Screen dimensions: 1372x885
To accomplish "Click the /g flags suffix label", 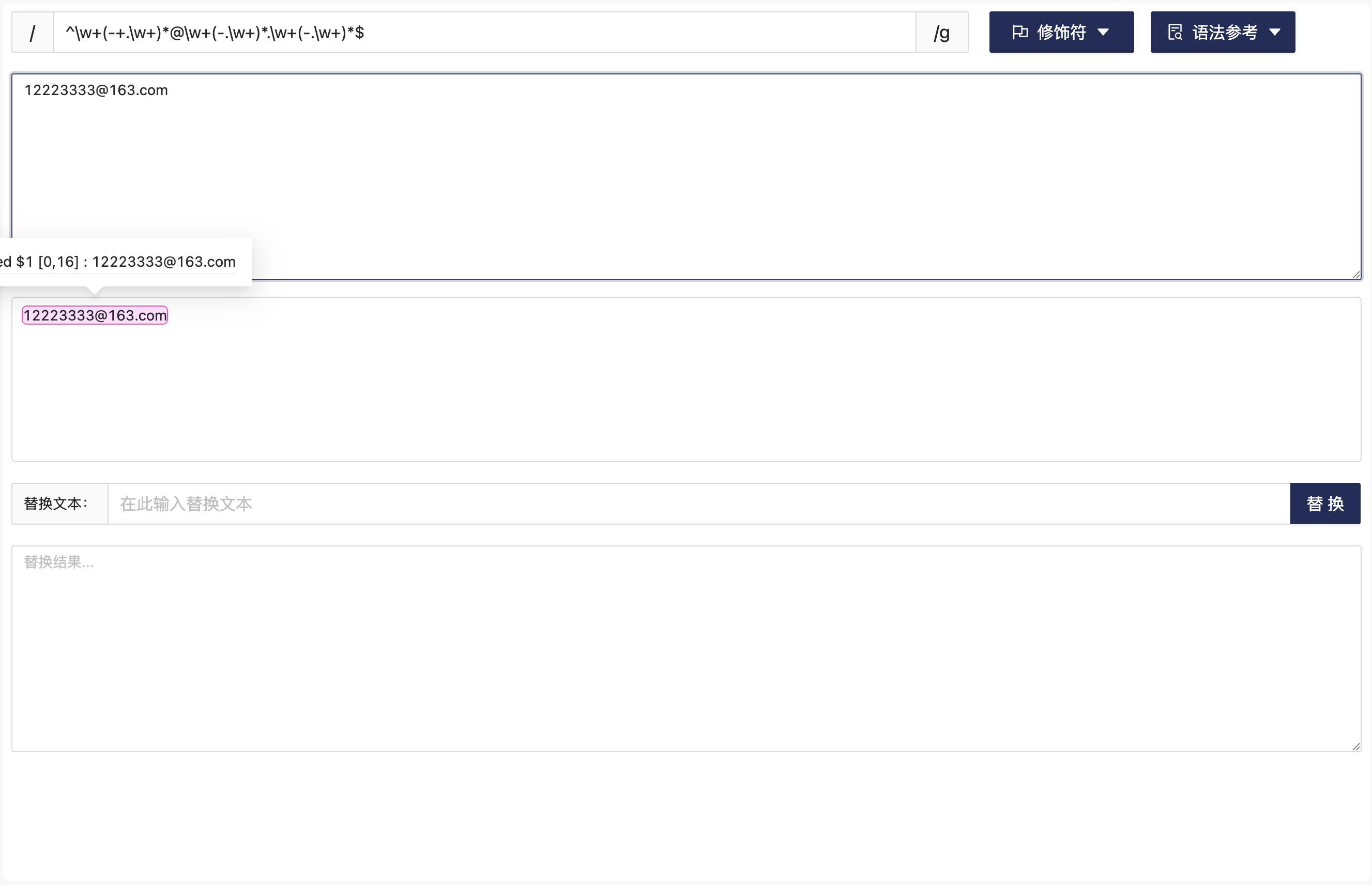I will [942, 32].
